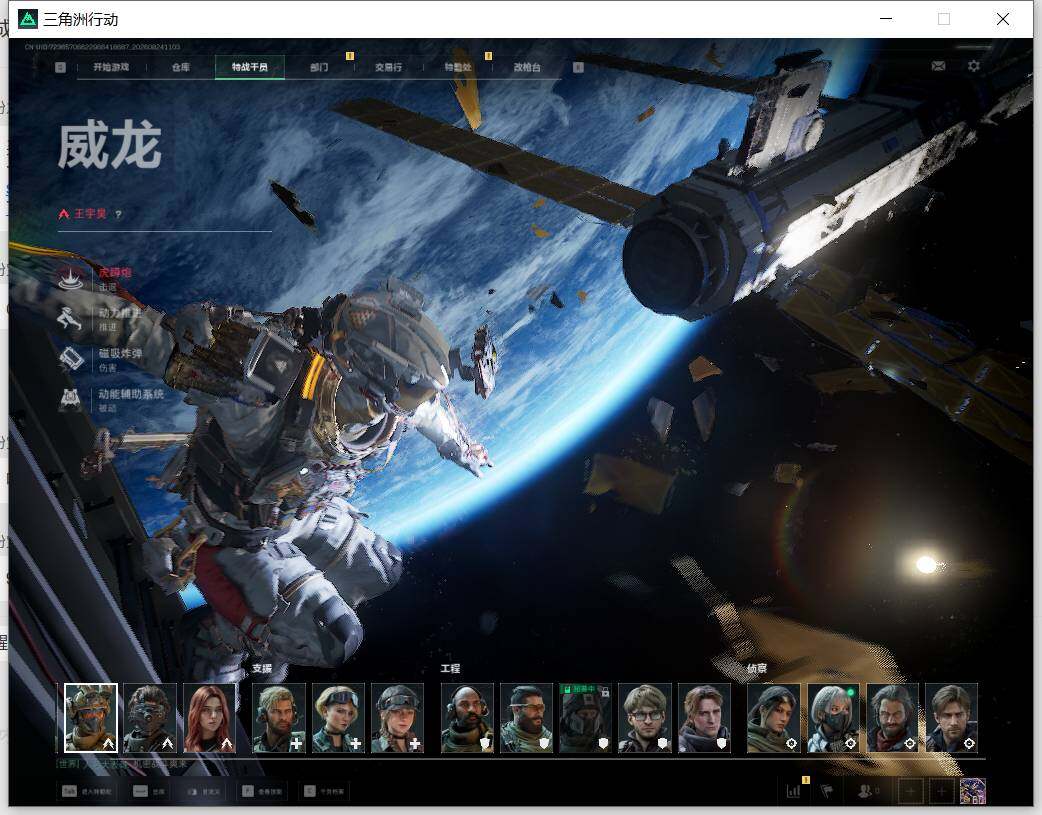Click the next-tab key icon right of 改枪台

click(578, 67)
